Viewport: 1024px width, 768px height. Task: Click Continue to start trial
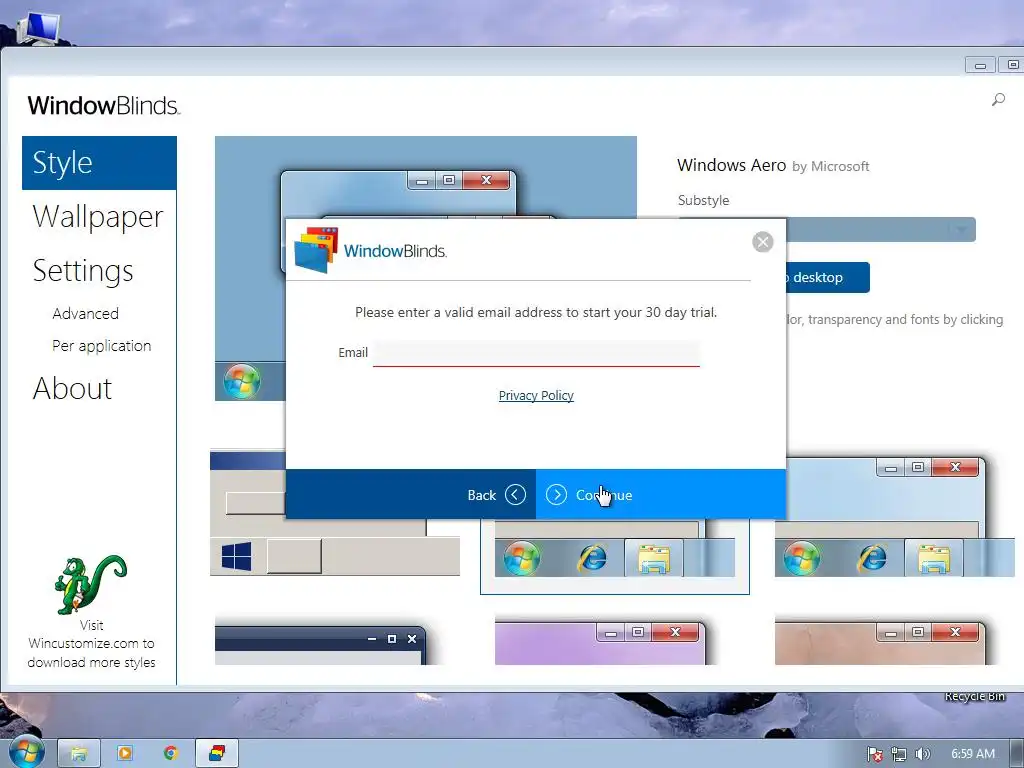[x=661, y=494]
